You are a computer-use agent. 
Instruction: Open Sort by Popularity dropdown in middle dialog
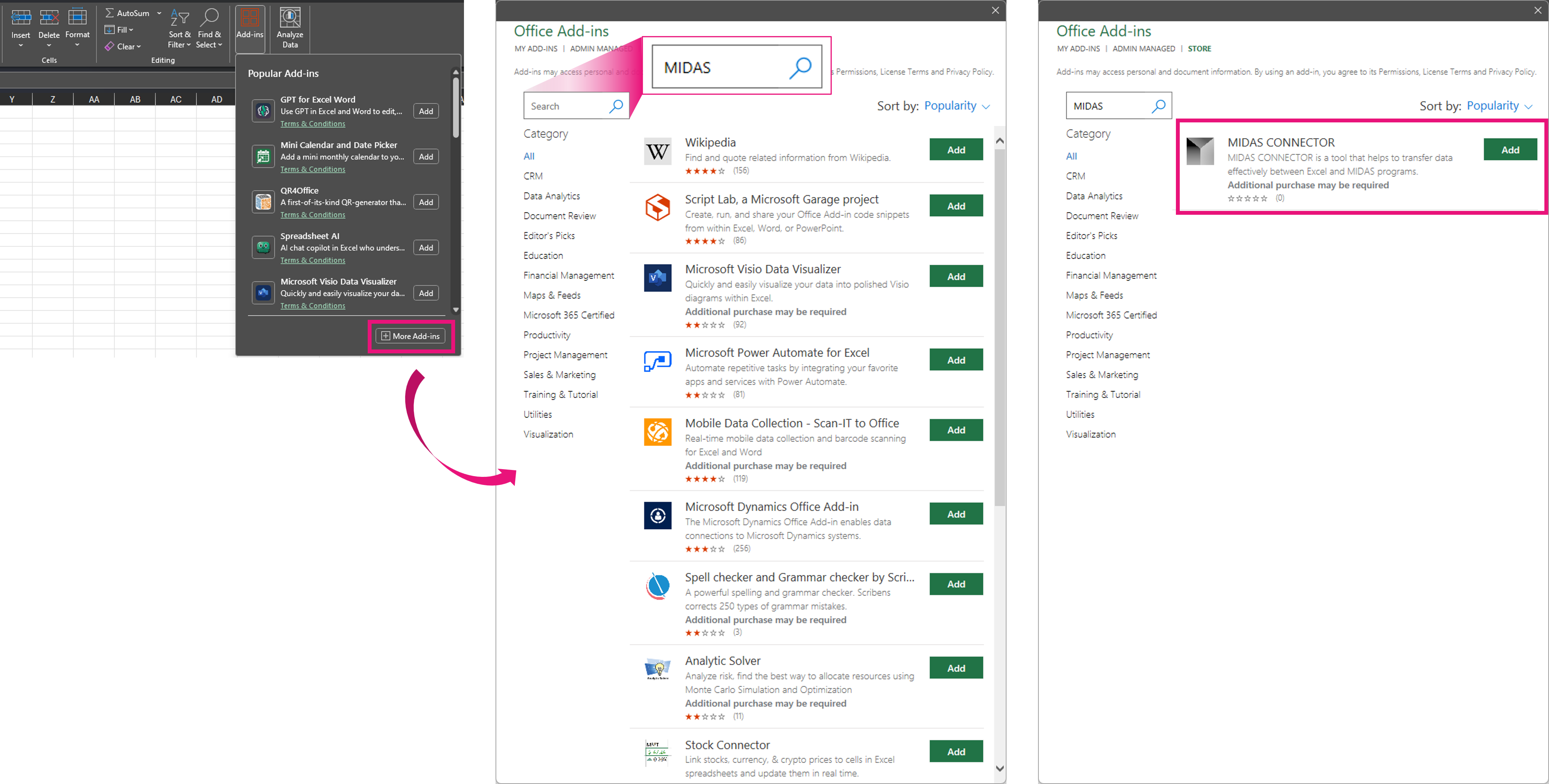pyautogui.click(x=957, y=106)
